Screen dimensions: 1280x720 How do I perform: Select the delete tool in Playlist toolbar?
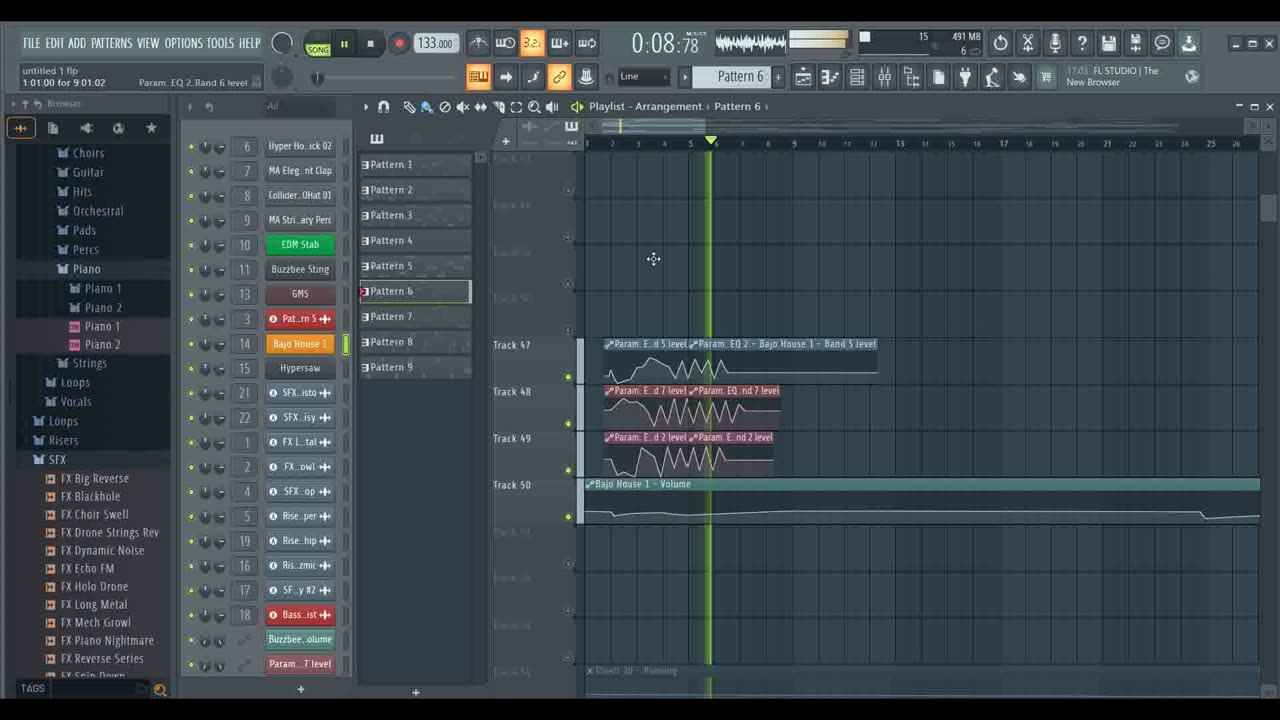coord(445,107)
